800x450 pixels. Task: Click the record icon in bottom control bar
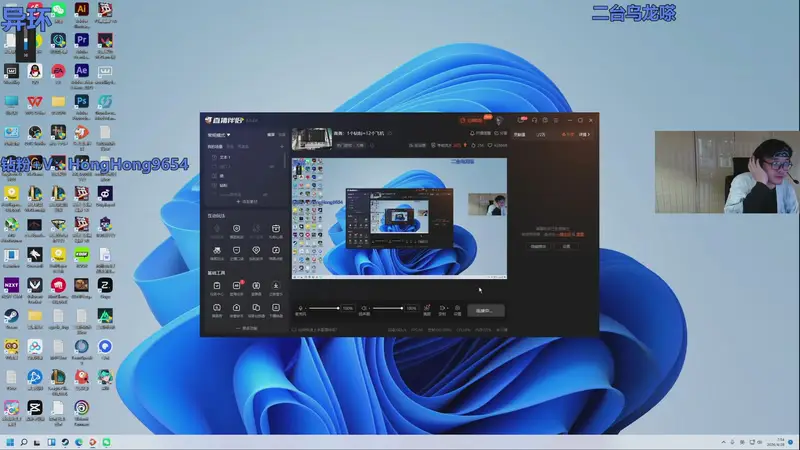[442, 308]
